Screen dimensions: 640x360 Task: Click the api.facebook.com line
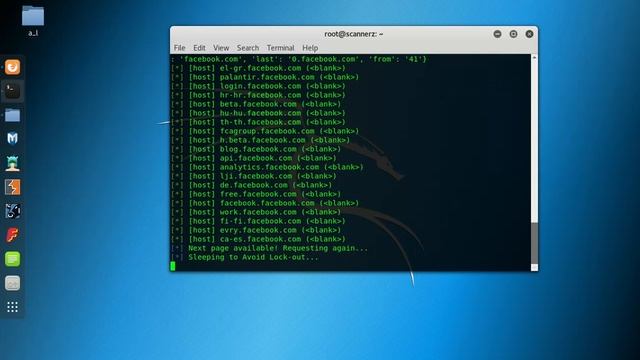coord(254,158)
